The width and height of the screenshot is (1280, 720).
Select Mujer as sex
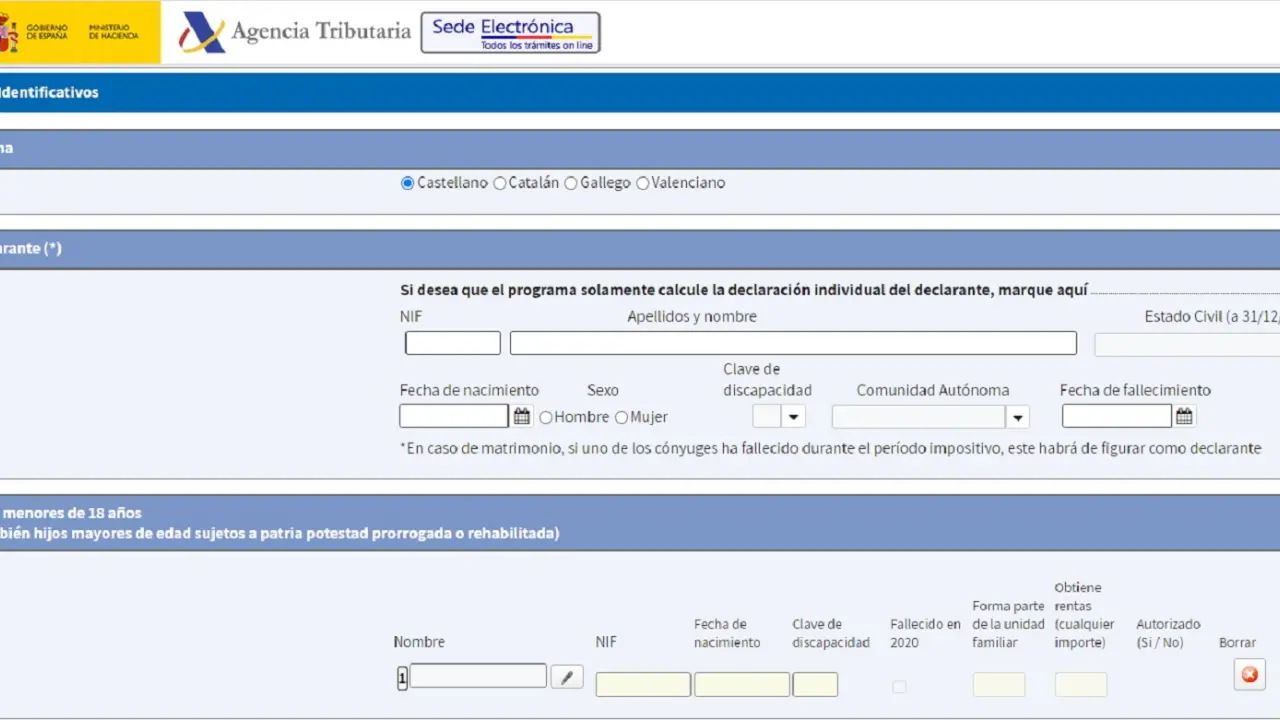pos(622,417)
